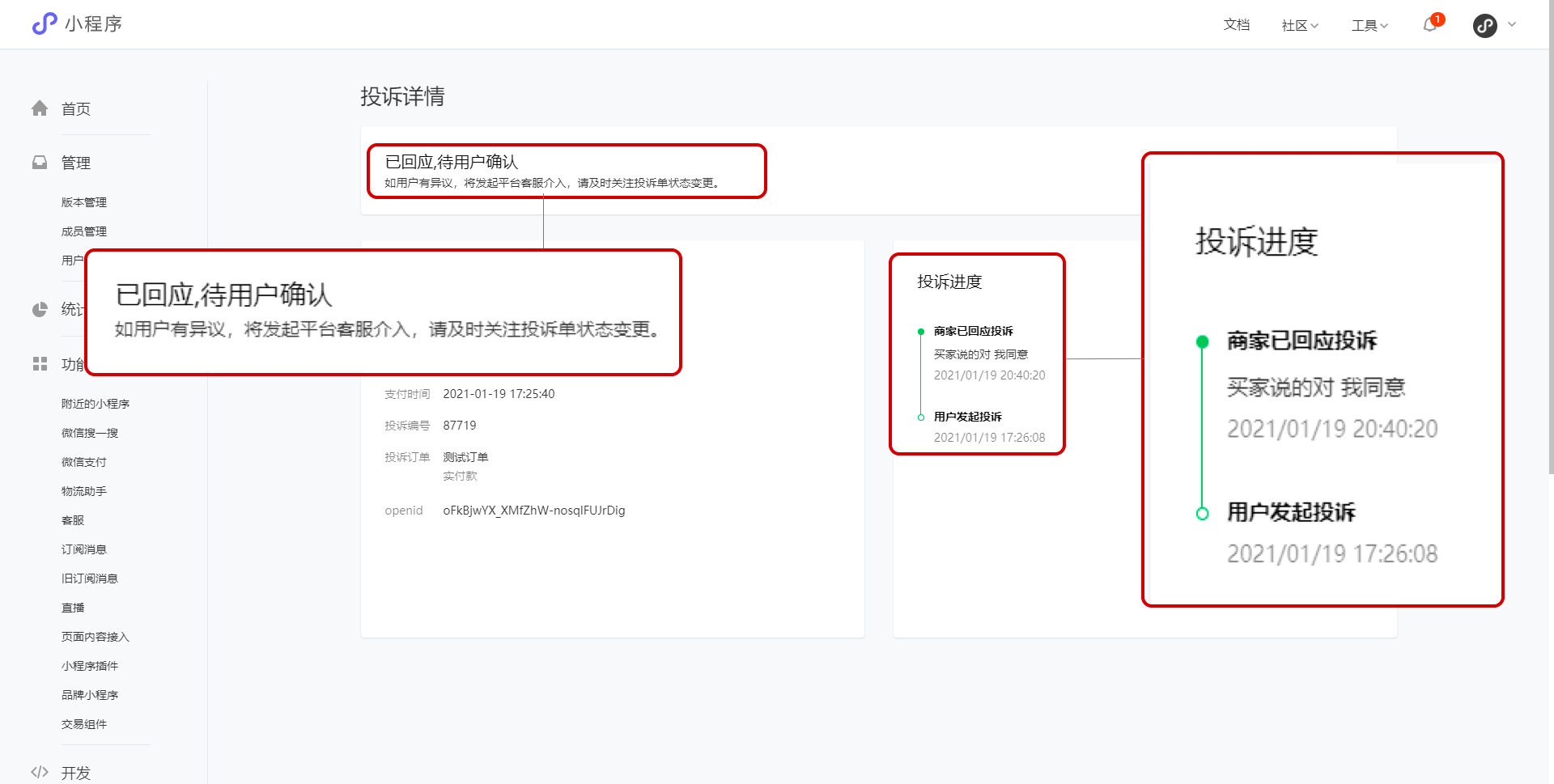This screenshot has width=1554, height=784.
Task: Click the user avatar icon
Action: [1484, 26]
